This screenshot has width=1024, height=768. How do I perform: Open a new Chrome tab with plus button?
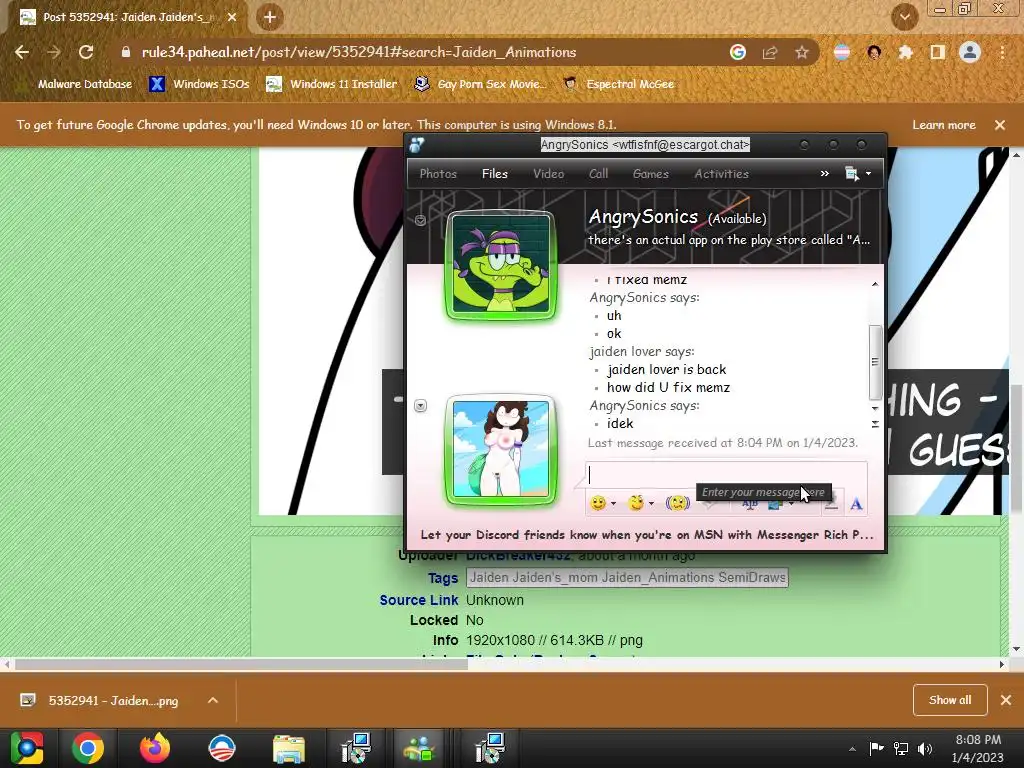(270, 17)
